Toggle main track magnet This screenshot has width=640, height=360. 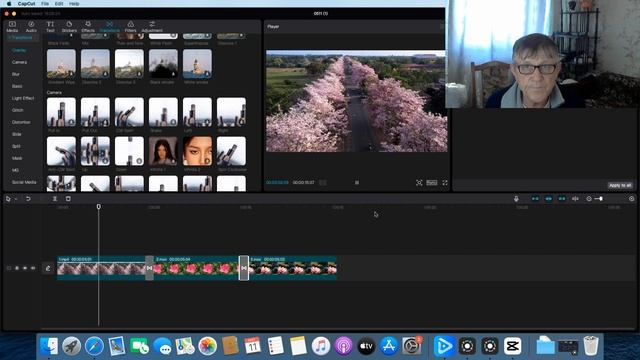(x=535, y=199)
